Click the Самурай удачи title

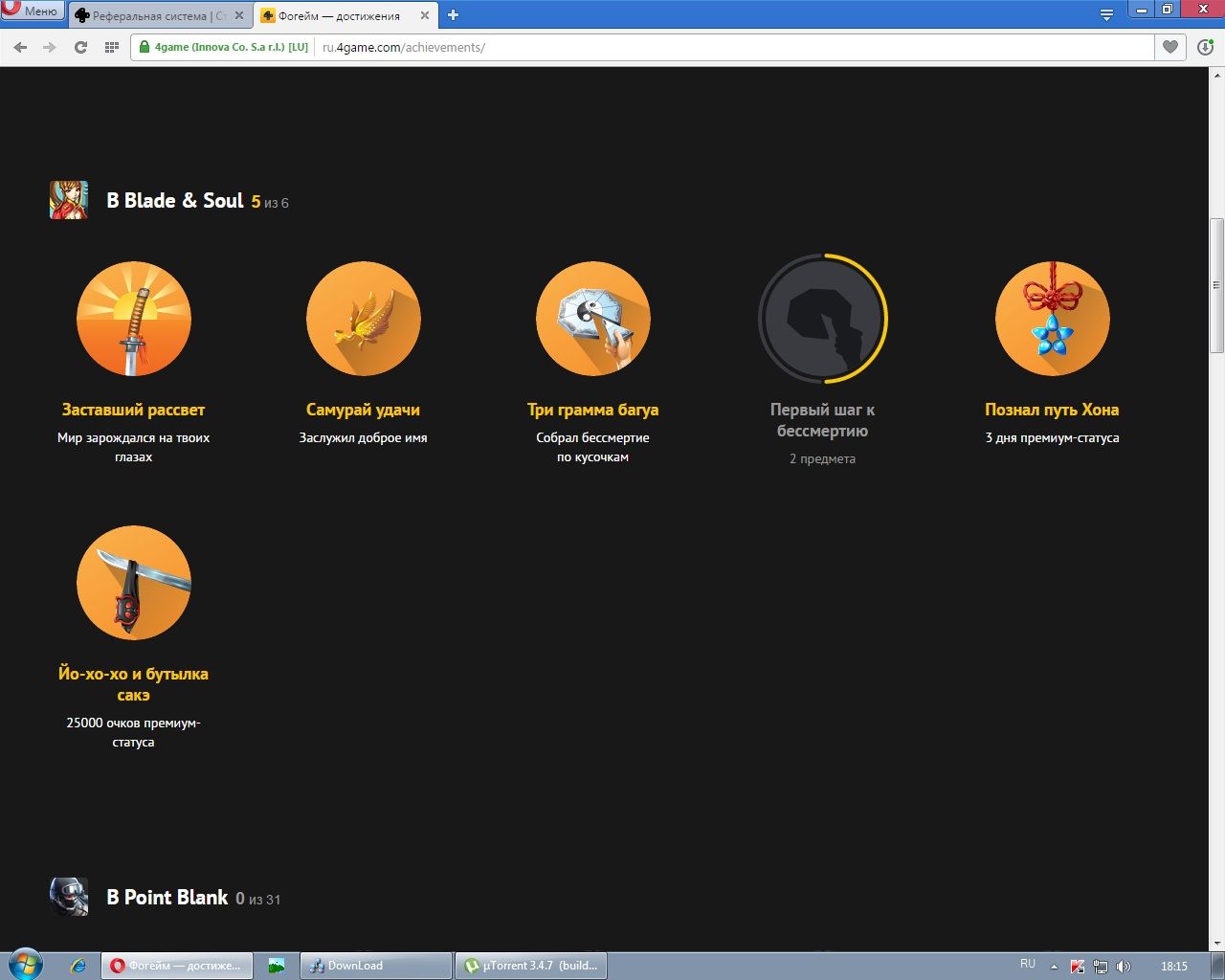click(364, 410)
